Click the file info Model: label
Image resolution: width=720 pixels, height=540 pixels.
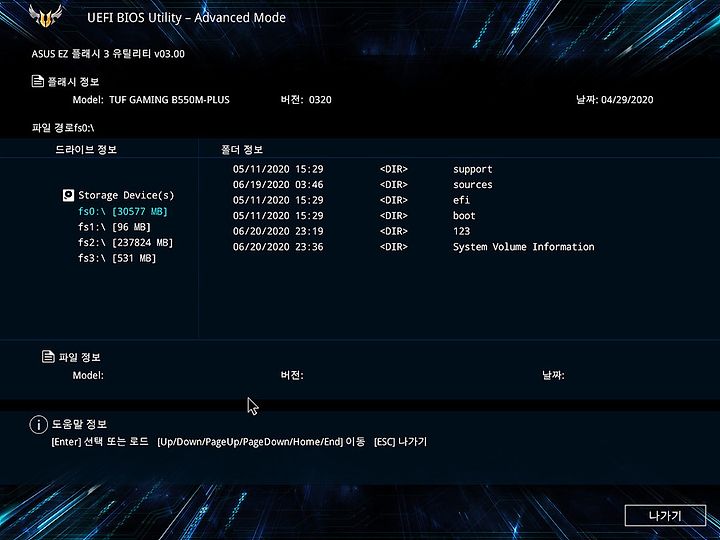[x=88, y=375]
